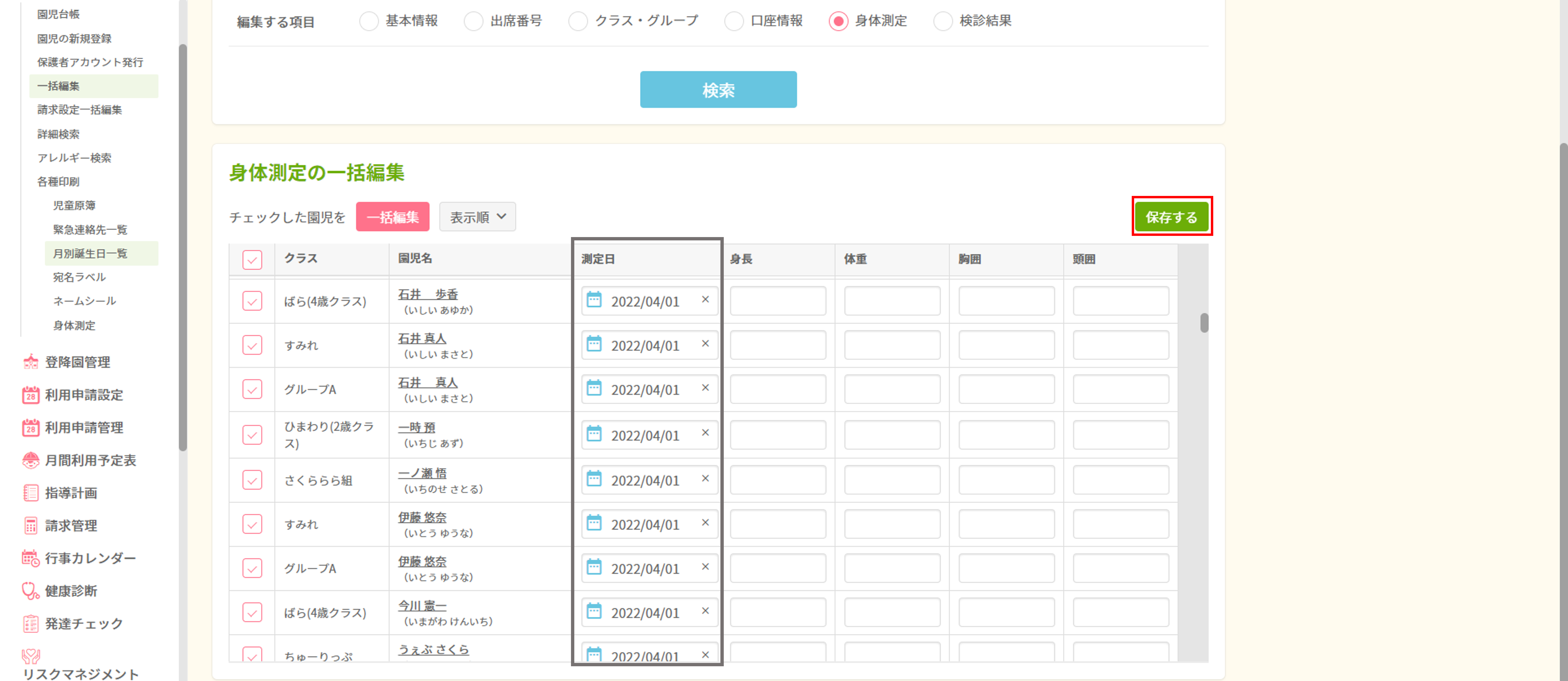Open calendar icon in グループA 石井 真人 row
Viewport: 1568px width, 681px height.
[x=594, y=388]
